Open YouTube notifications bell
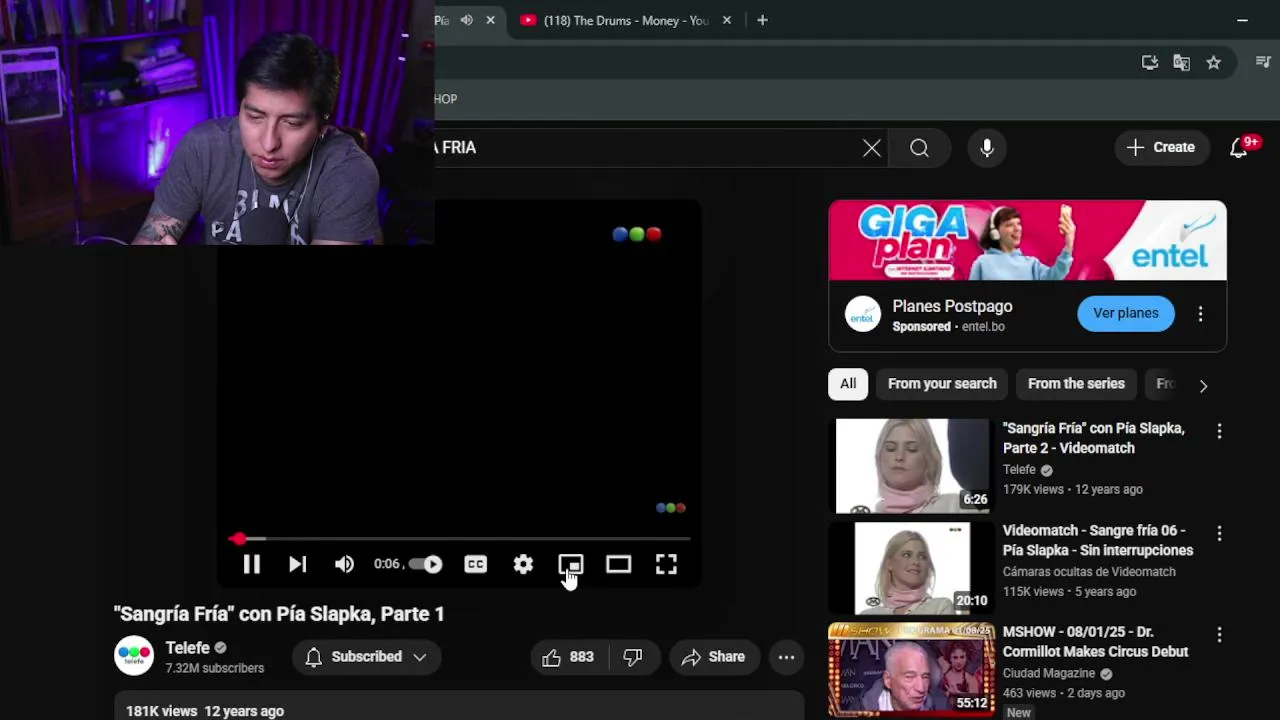 point(1239,148)
